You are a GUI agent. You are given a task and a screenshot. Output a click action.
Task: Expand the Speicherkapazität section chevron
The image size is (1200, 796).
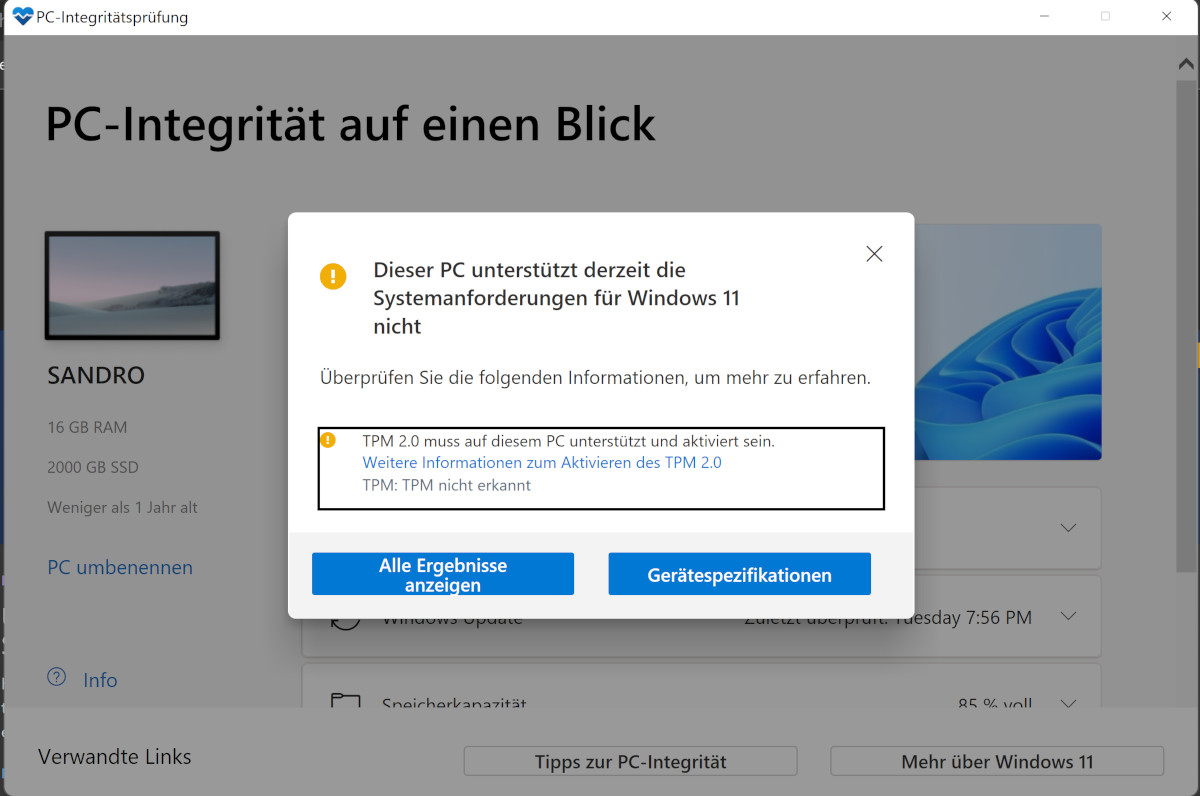(x=1068, y=703)
